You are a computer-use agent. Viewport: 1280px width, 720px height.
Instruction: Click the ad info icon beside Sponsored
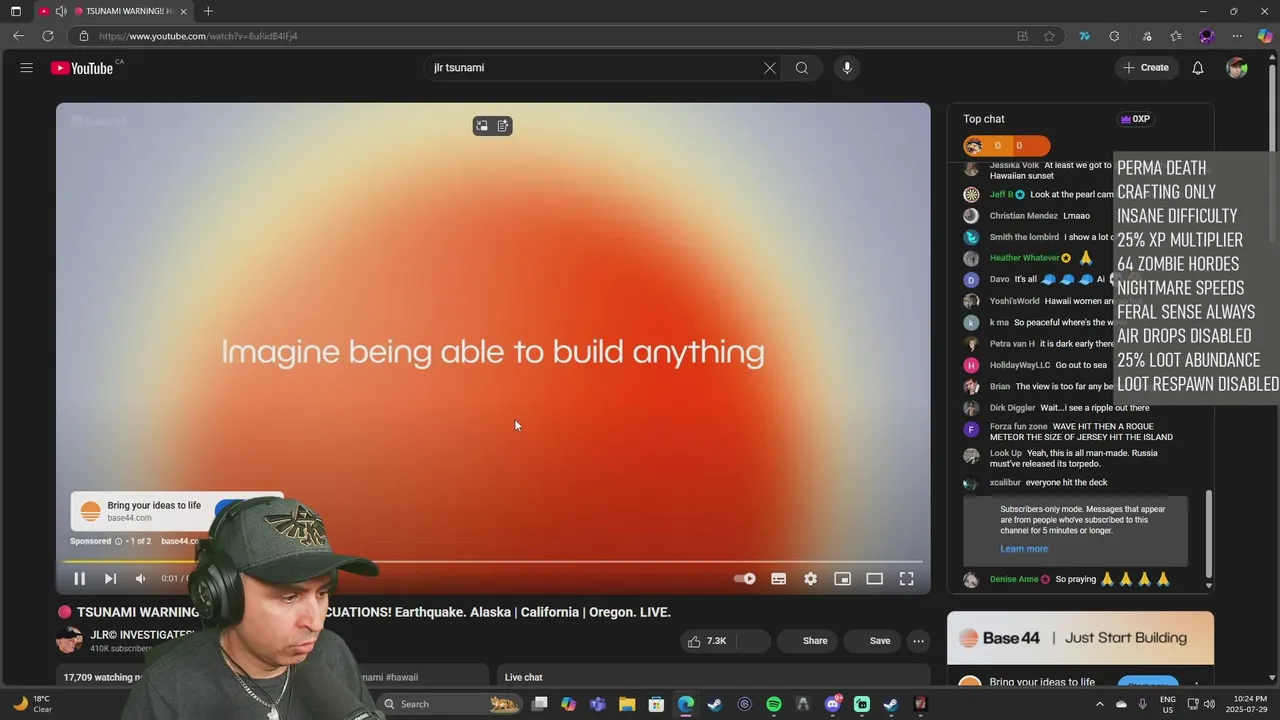click(x=118, y=541)
